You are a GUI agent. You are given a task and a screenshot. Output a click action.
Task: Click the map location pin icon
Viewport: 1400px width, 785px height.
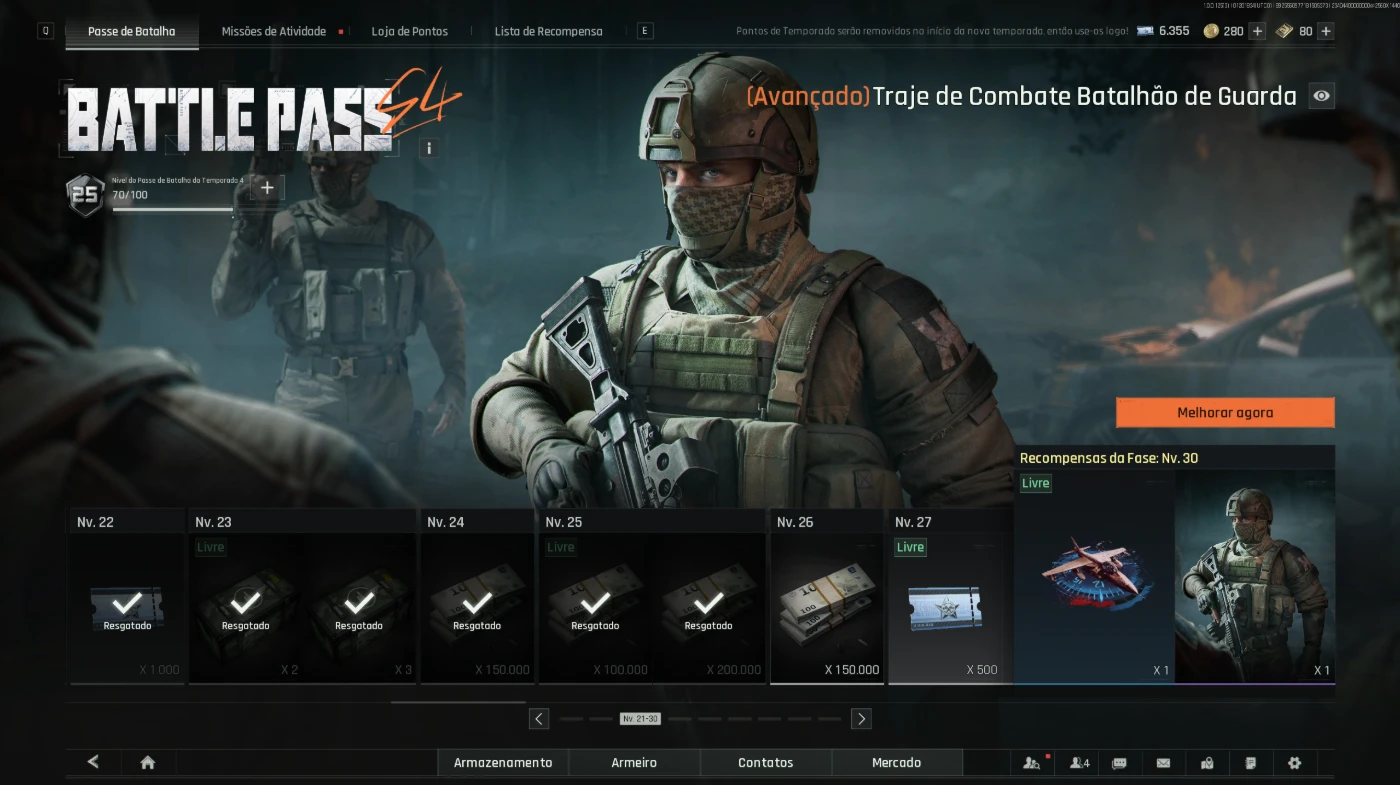pyautogui.click(x=1207, y=763)
